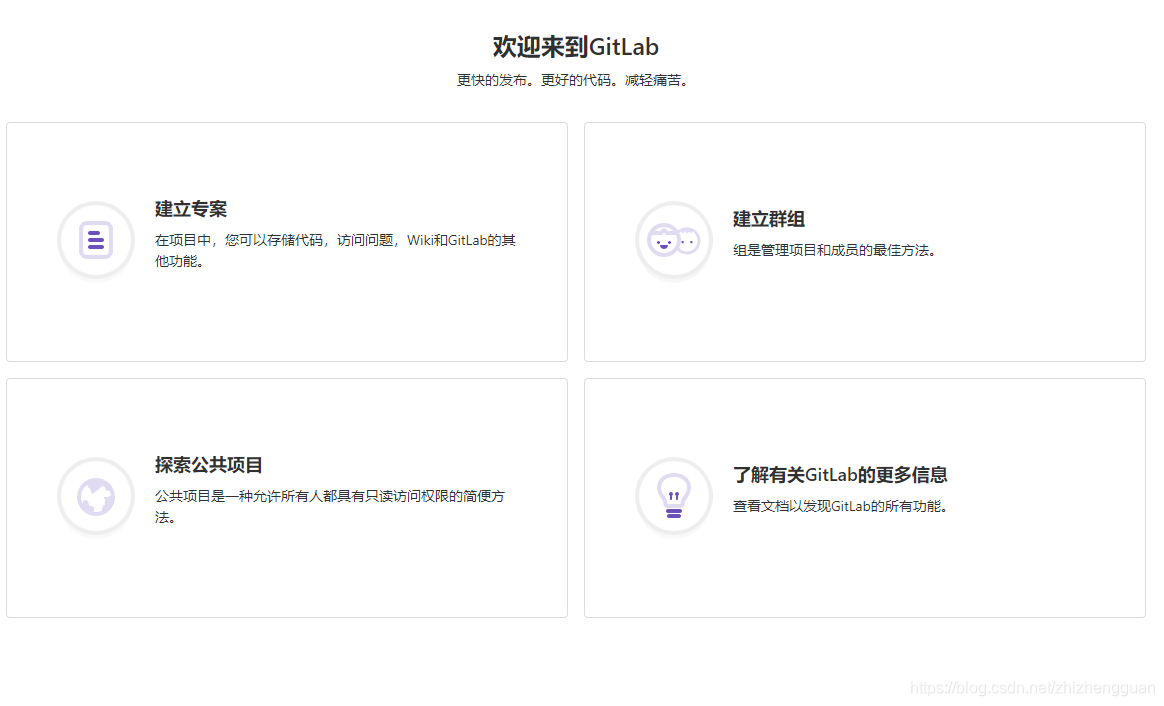Viewport: 1164px width, 706px height.
Task: Open 了解有关GitLab的更多信息 heading
Action: (840, 475)
